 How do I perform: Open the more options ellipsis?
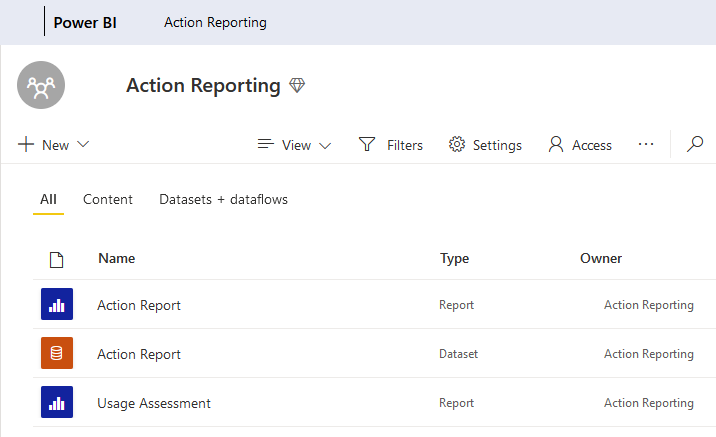pos(646,144)
